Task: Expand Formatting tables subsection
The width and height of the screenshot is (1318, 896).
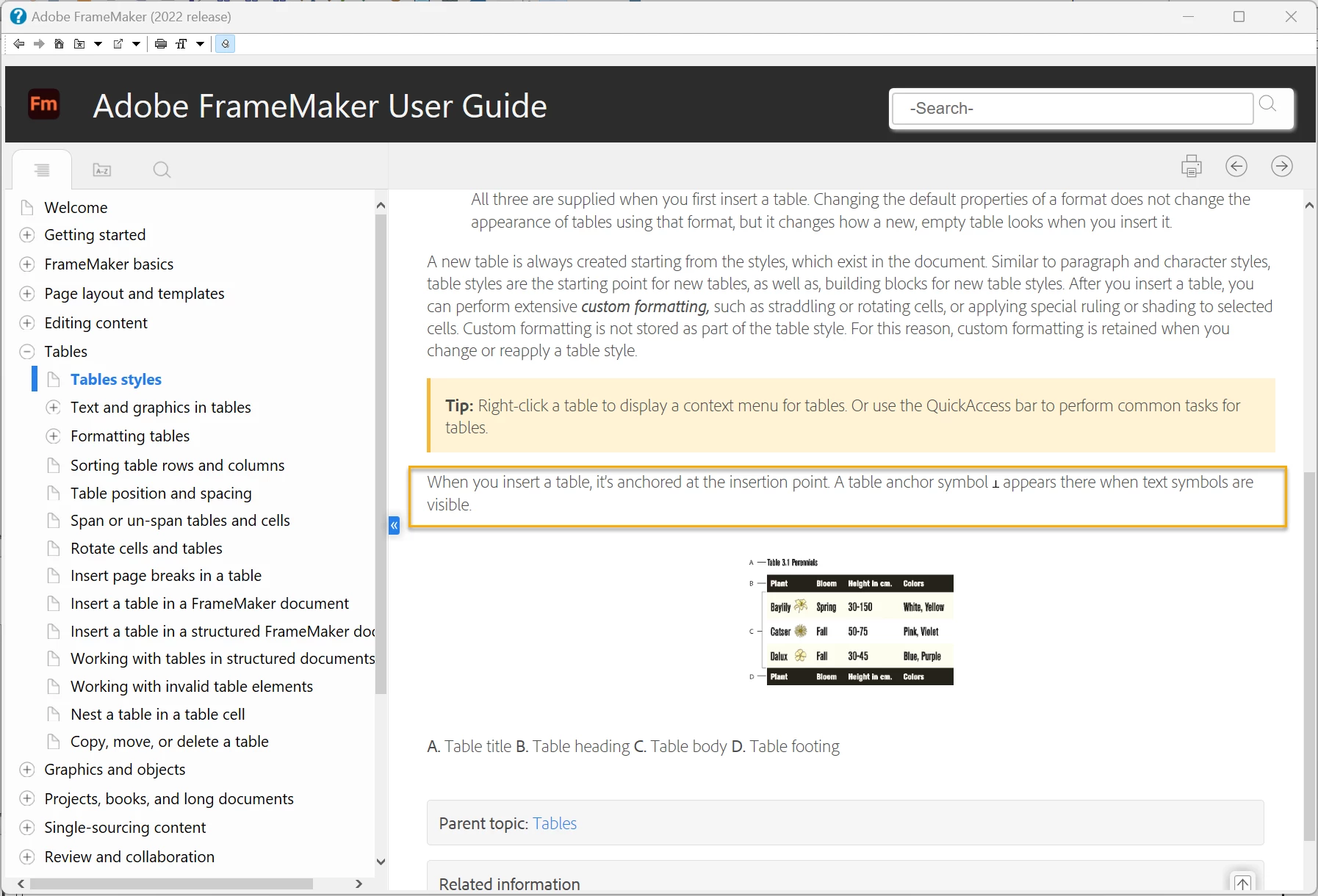Action: [53, 436]
